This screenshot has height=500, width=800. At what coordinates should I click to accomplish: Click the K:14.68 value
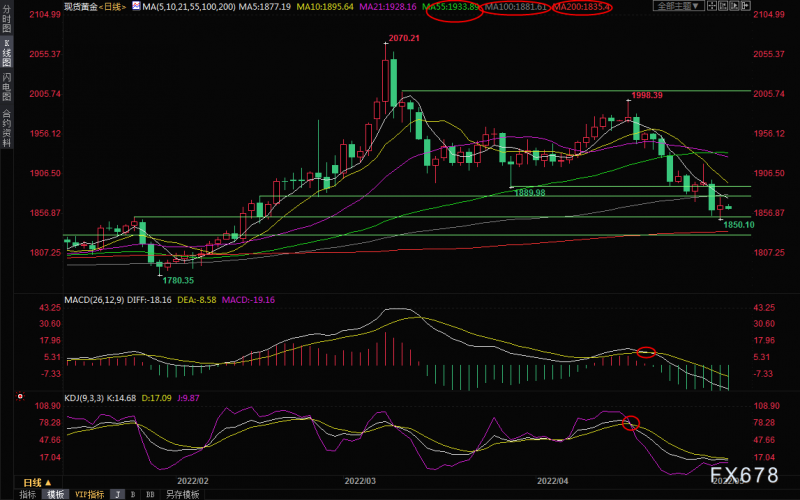[122, 397]
